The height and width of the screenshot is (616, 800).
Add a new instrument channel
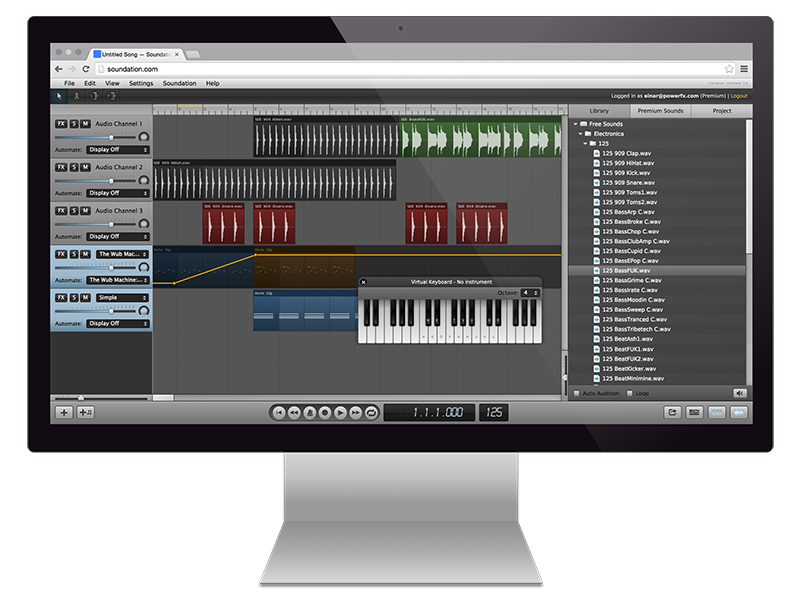[x=85, y=412]
